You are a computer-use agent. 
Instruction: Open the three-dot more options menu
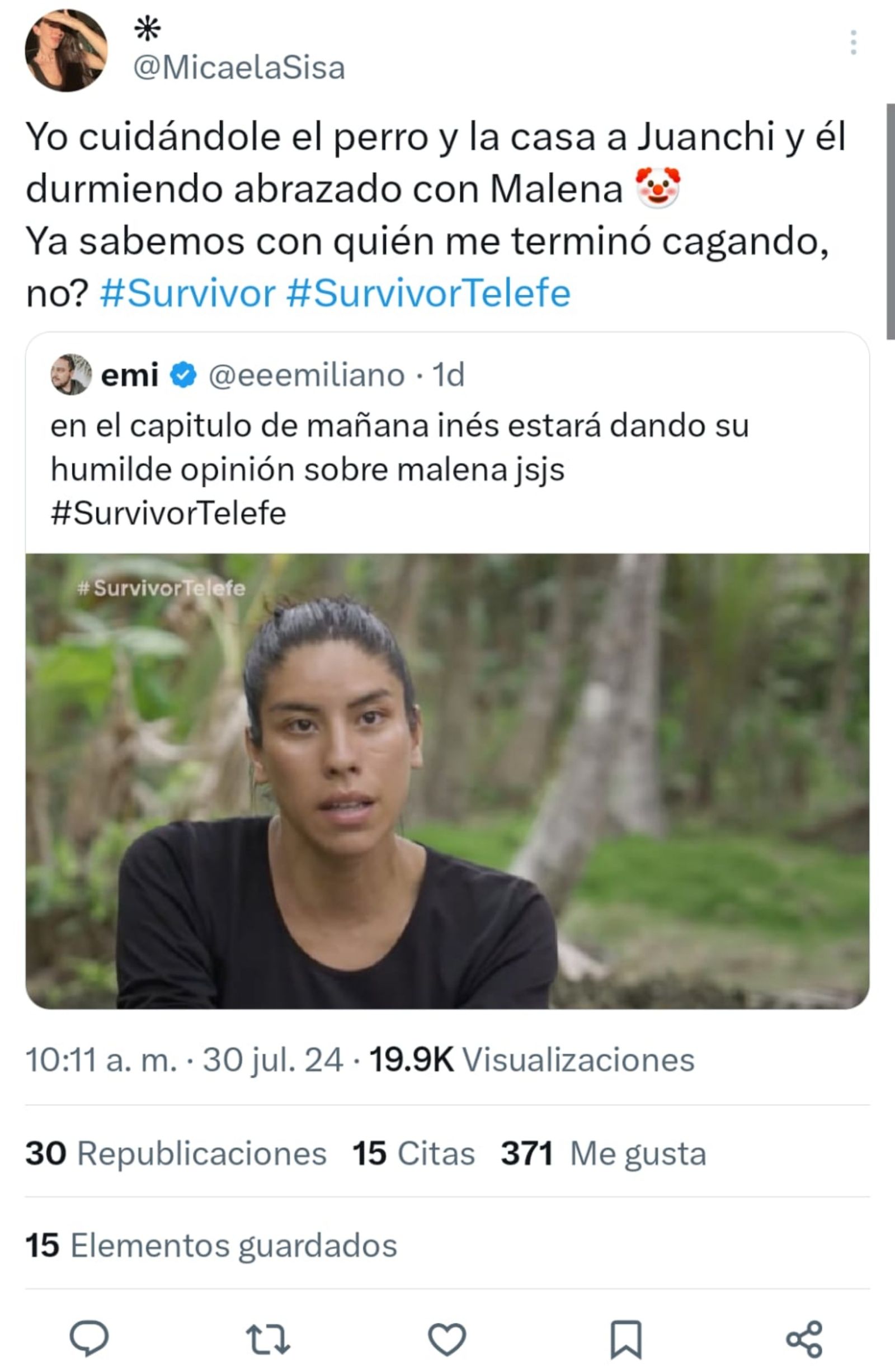tap(853, 42)
